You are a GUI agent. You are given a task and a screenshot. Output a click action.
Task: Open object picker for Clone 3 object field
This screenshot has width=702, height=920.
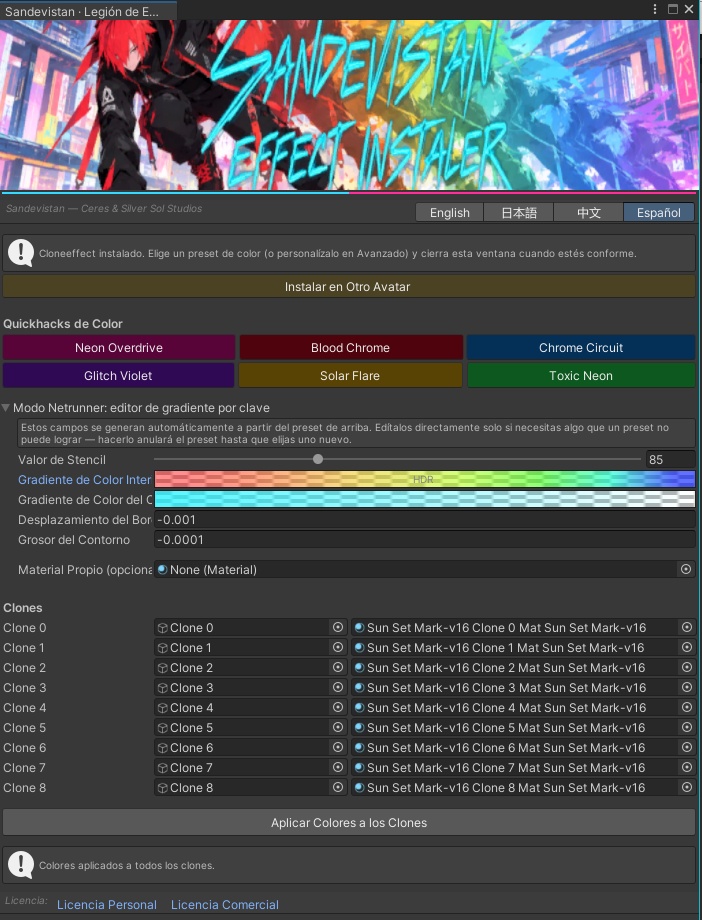click(338, 687)
